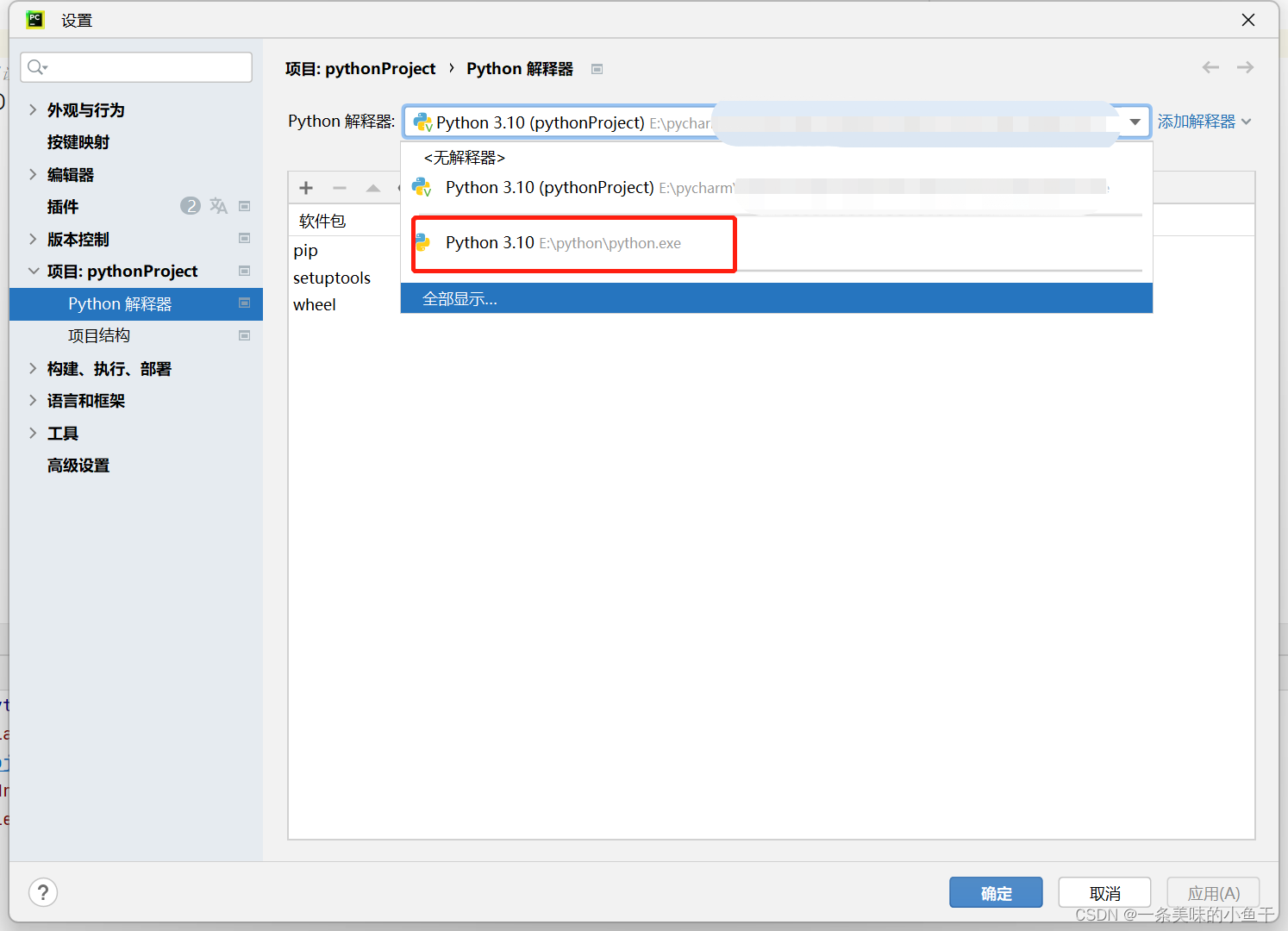
Task: Click the project-scope icon on 版本控制 row
Action: point(245,238)
